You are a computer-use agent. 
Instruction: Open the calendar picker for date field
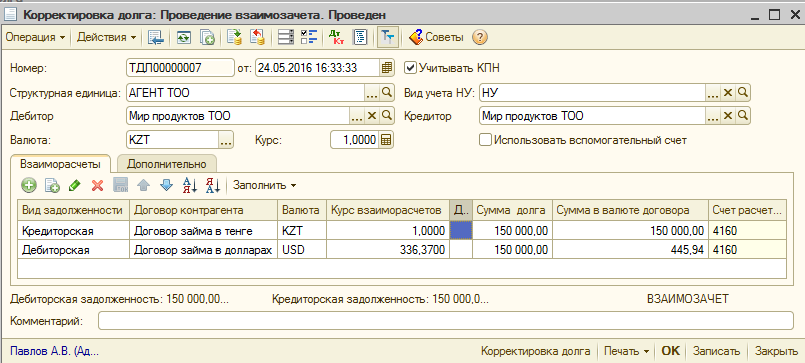point(387,68)
